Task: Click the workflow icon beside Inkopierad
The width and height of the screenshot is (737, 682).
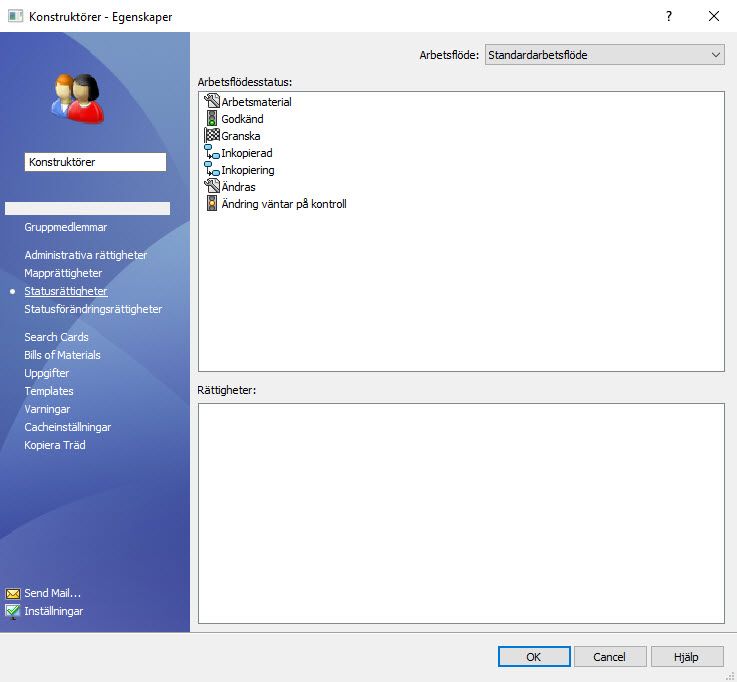Action: [212, 152]
